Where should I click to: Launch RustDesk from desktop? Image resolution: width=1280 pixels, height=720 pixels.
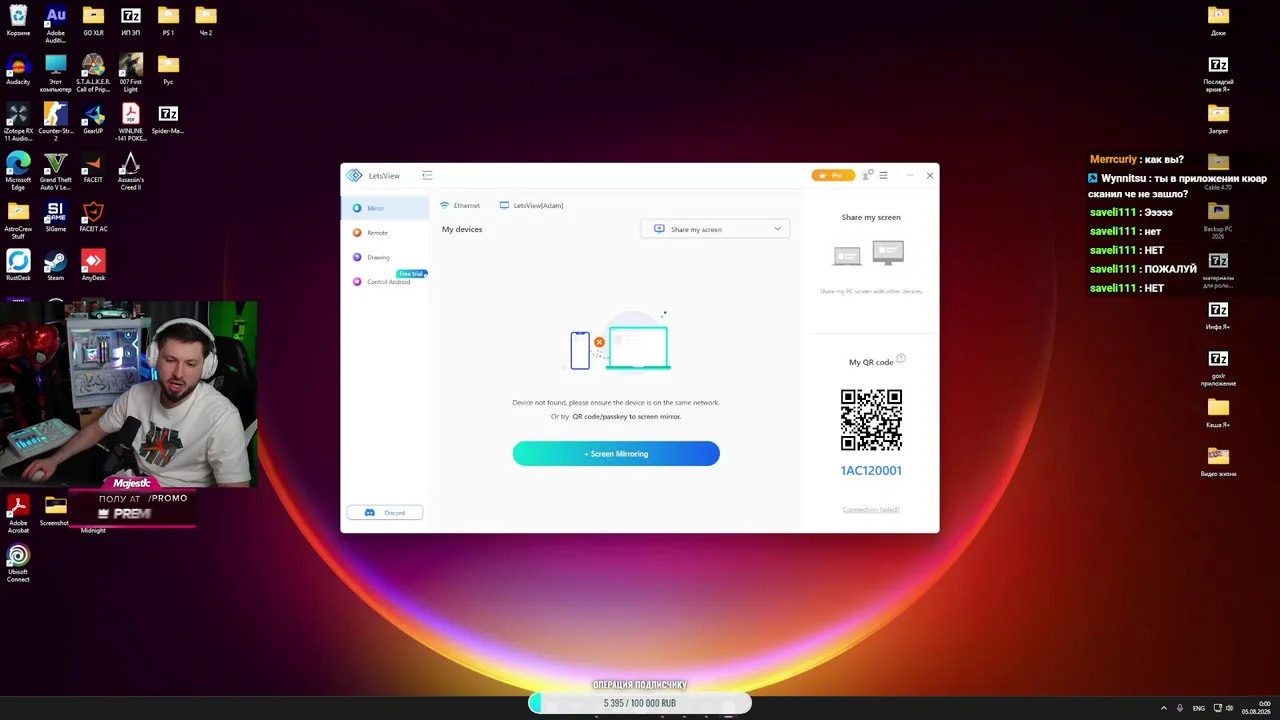pos(18,266)
